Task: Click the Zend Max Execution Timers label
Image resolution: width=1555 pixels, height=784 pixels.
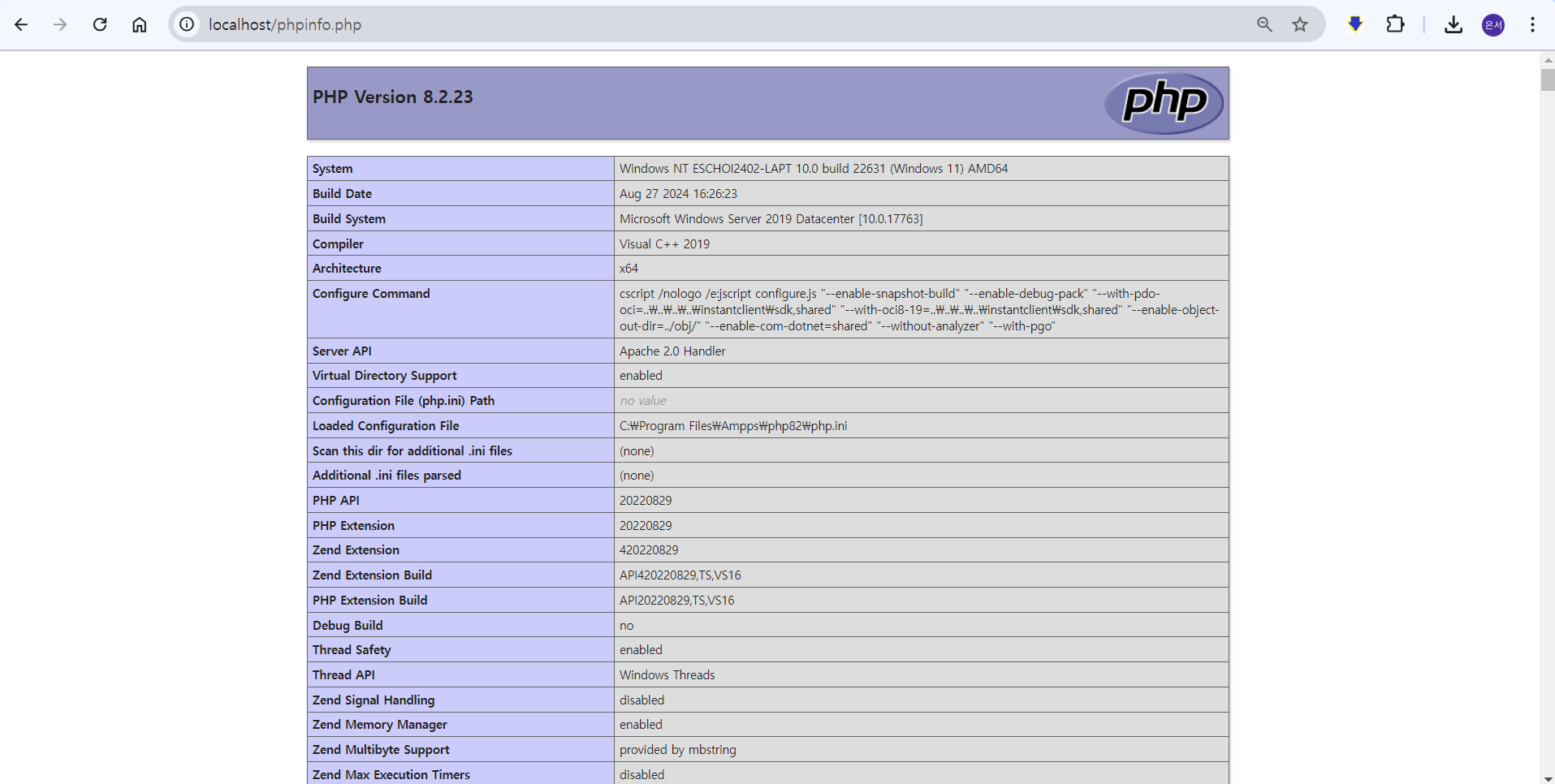Action: point(391,775)
